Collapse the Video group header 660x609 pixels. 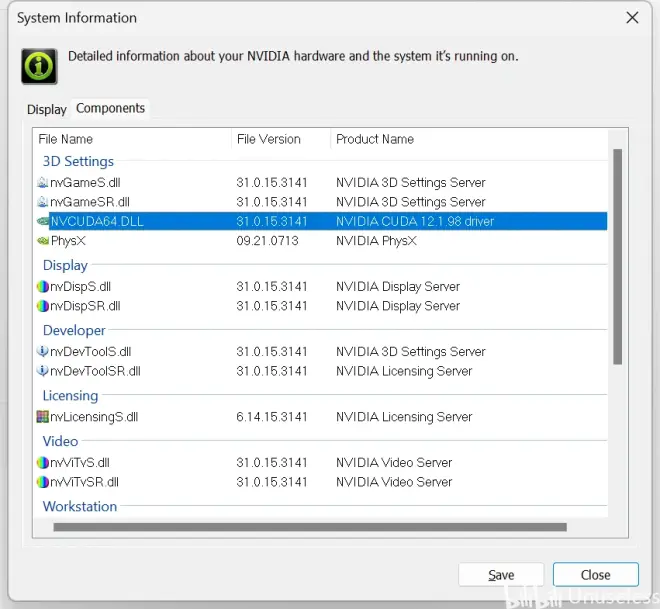pyautogui.click(x=60, y=441)
